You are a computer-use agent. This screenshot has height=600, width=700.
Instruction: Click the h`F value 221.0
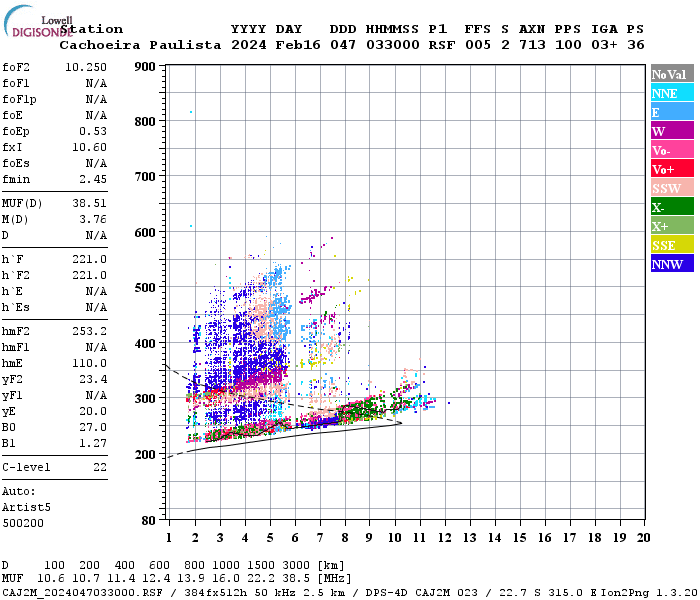[x=89, y=259]
